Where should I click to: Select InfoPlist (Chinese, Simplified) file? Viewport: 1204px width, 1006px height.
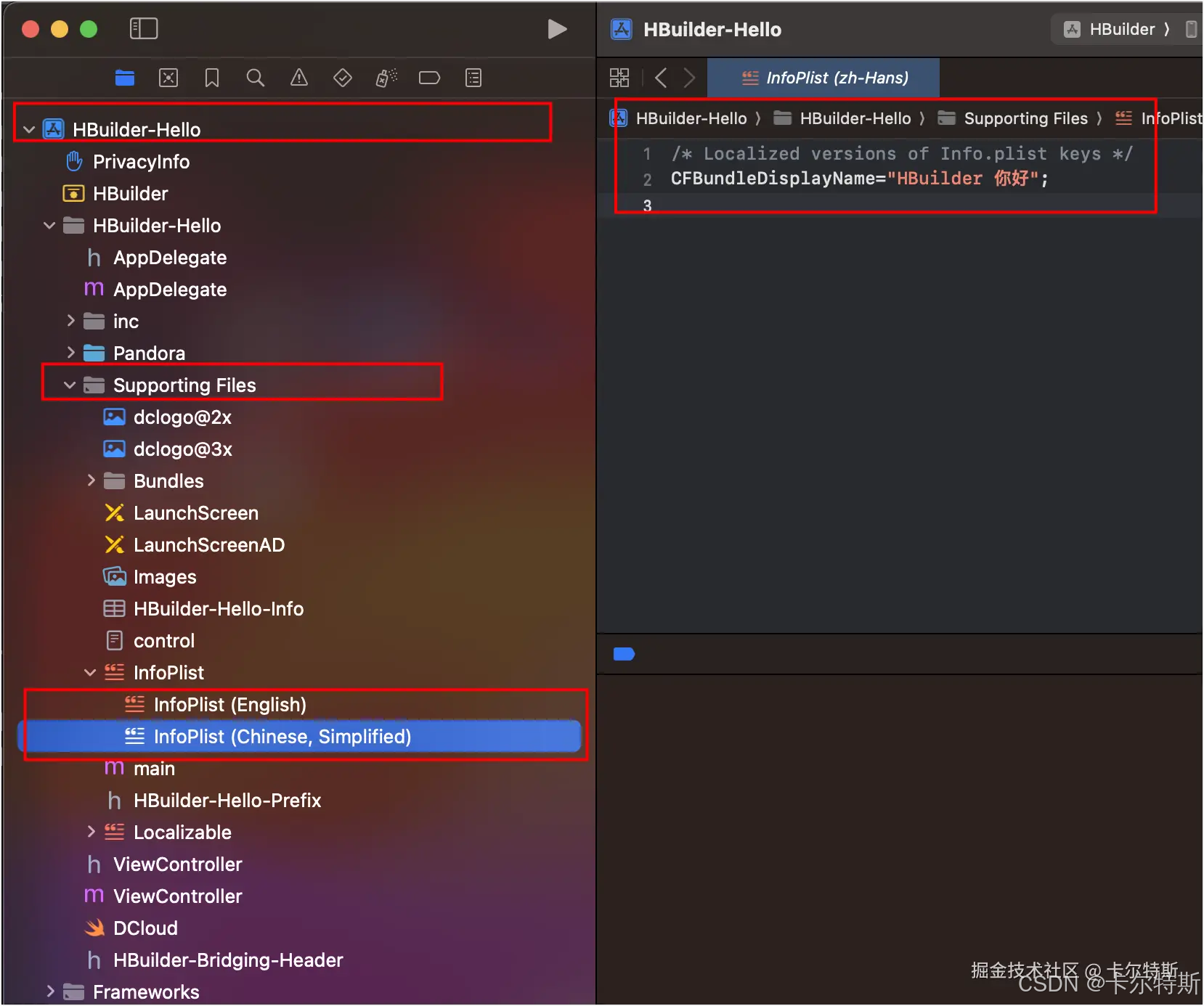pos(299,737)
